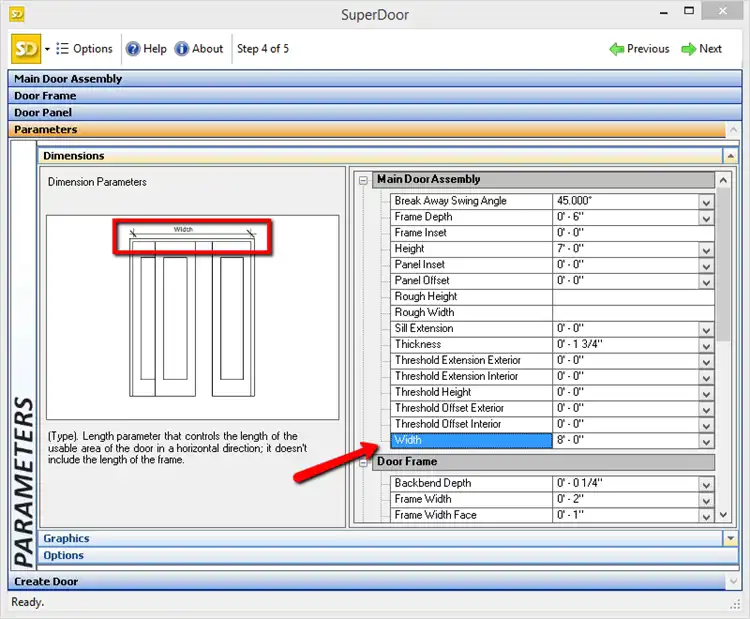Click the SuperDoor title bar app icon
Viewport: 750px width, 619px height.
coord(17,14)
